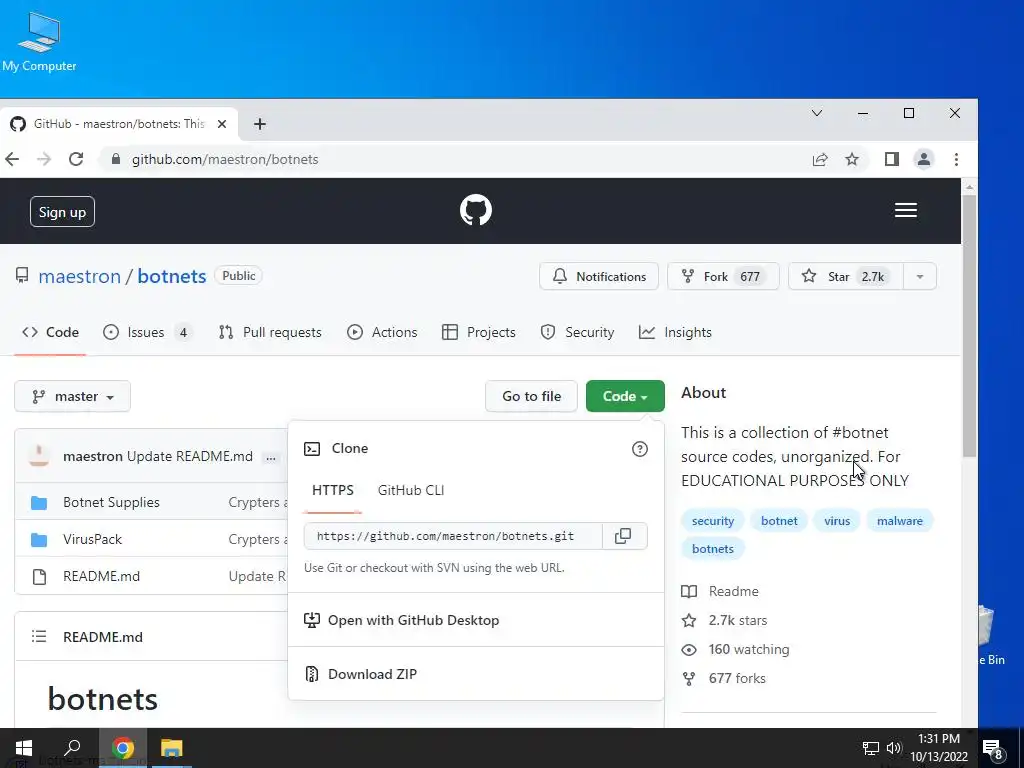The height and width of the screenshot is (768, 1024).
Task: Open the Insights tab
Action: pyautogui.click(x=675, y=332)
